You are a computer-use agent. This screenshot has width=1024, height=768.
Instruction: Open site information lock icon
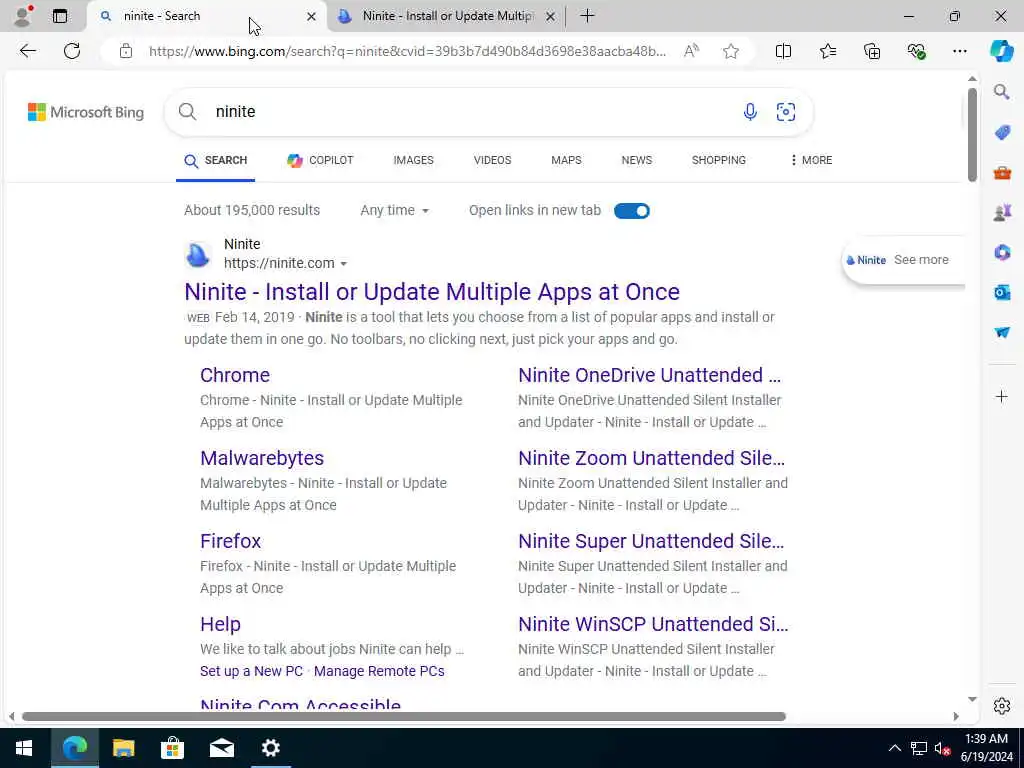pyautogui.click(x=126, y=51)
